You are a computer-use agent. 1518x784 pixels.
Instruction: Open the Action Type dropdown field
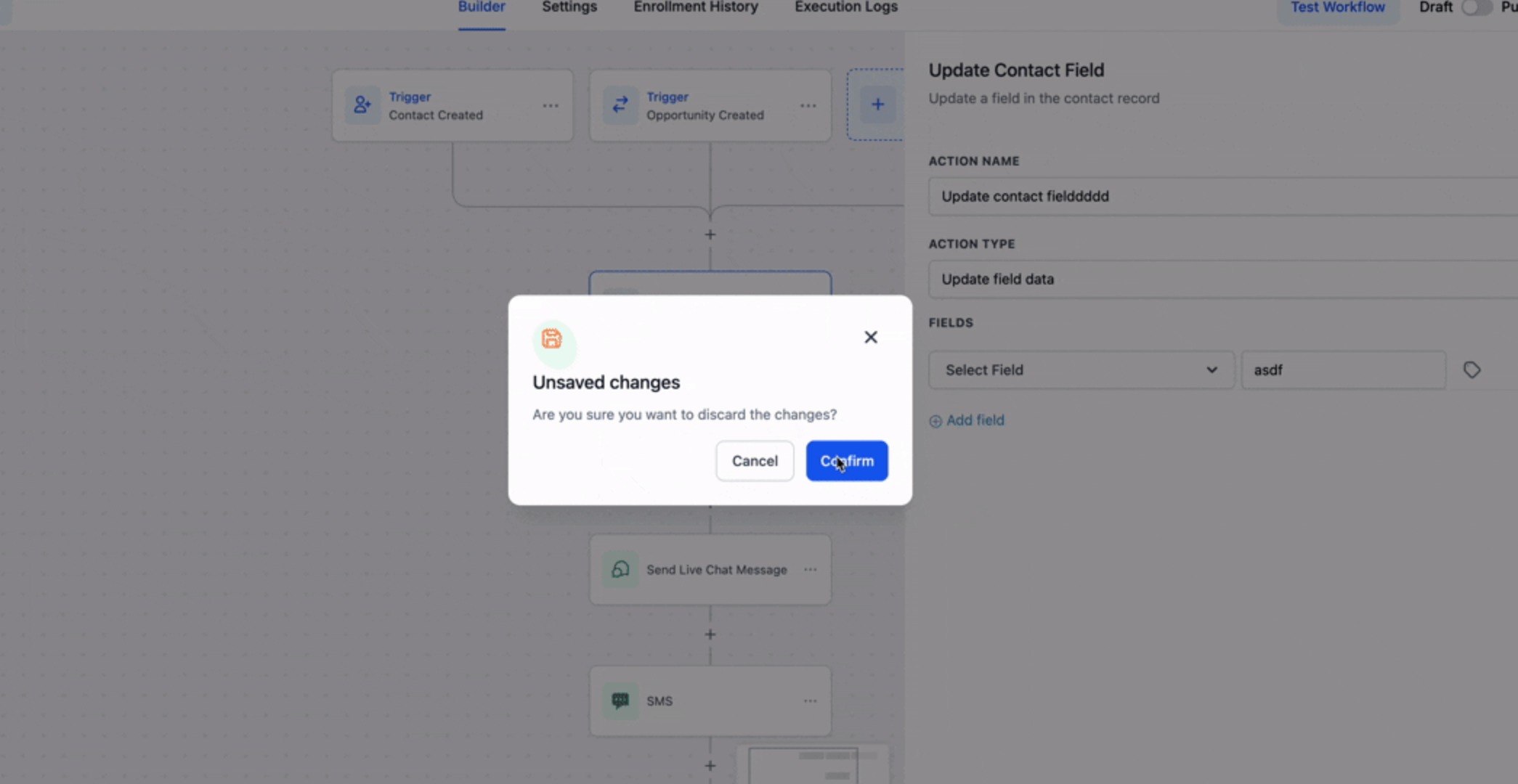pyautogui.click(x=1220, y=279)
